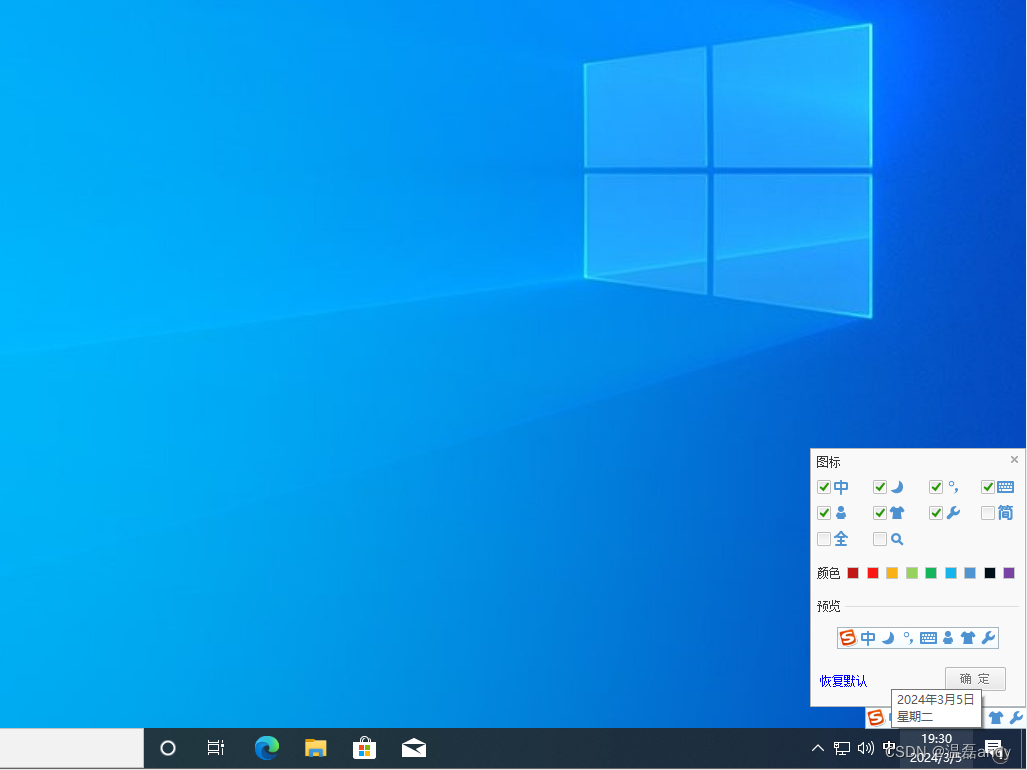This screenshot has height=770, width=1027.
Task: Pick the dark red color swatch
Action: click(x=853, y=573)
